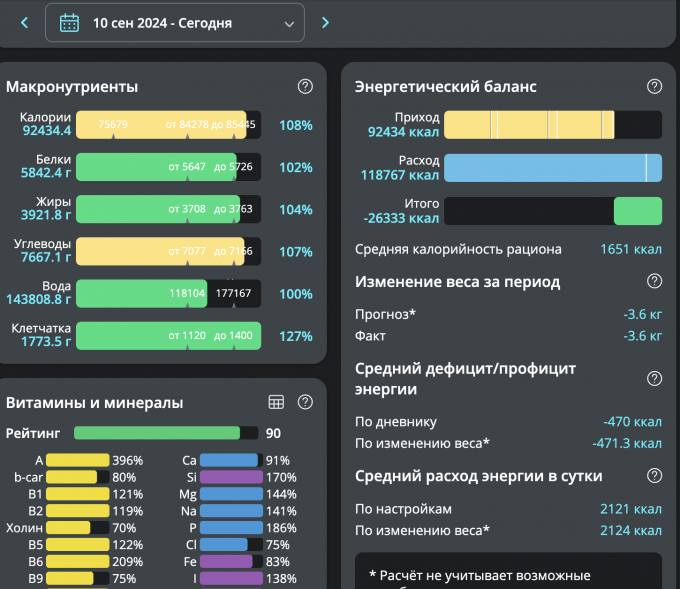Go to next period with right arrow
680x589 pixels.
(x=325, y=22)
